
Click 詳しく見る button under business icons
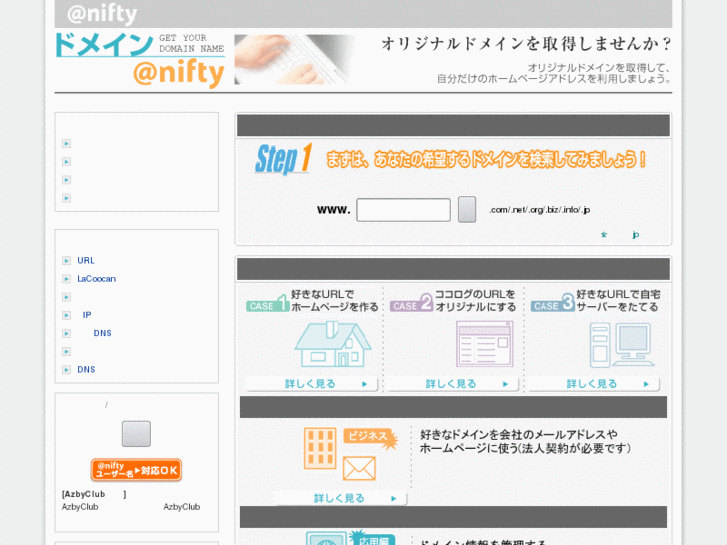coord(340,498)
